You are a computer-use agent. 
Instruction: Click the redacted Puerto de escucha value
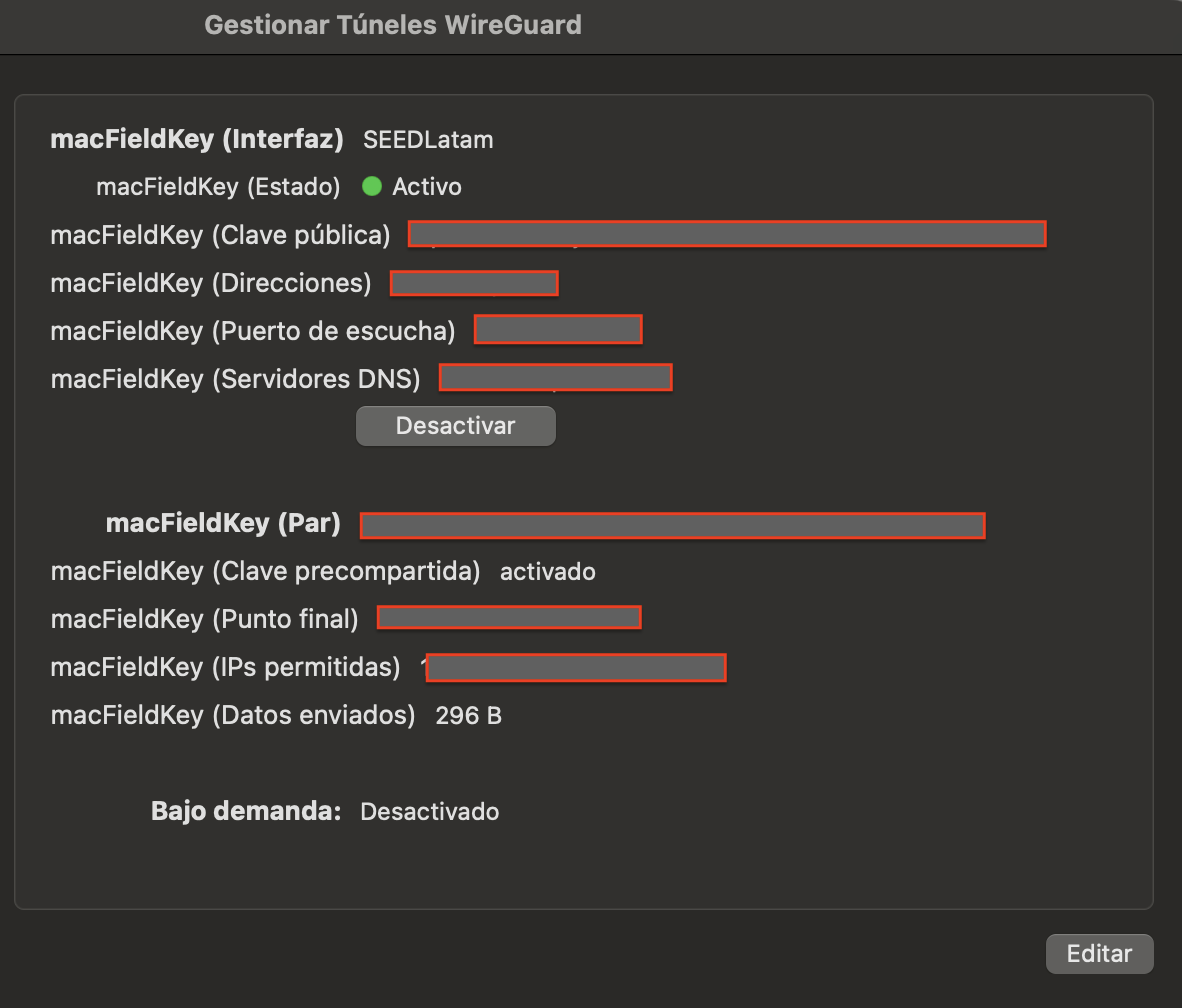tap(558, 329)
